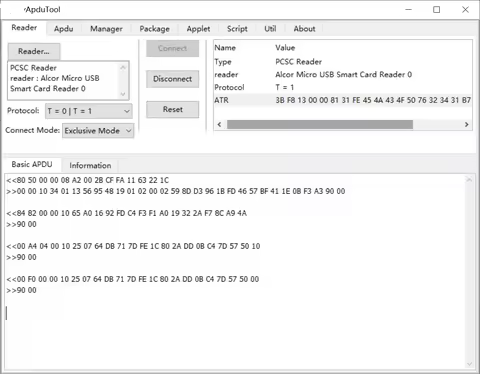Switch to the Apdu tab

pyautogui.click(x=63, y=29)
